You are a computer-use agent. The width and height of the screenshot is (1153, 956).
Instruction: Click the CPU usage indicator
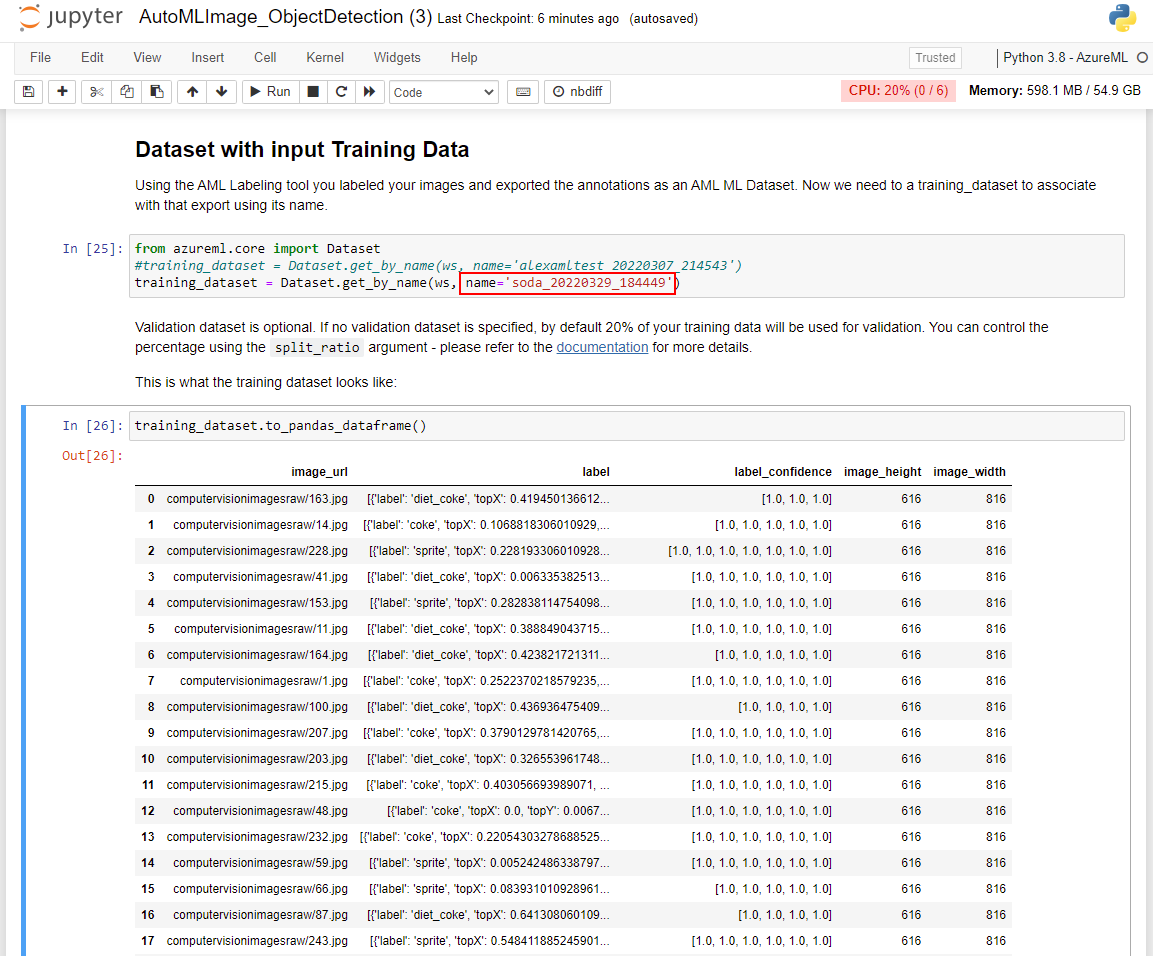coord(898,90)
